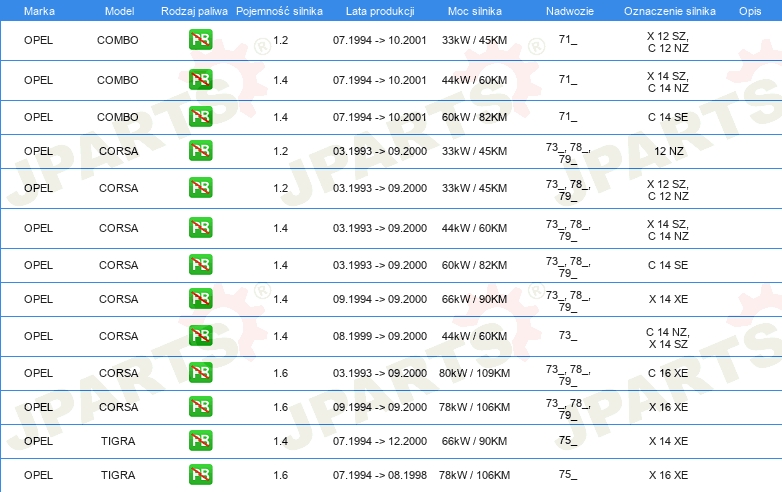
Task: Select the COMBO model cell in the 1.2 row
Action: (x=118, y=40)
